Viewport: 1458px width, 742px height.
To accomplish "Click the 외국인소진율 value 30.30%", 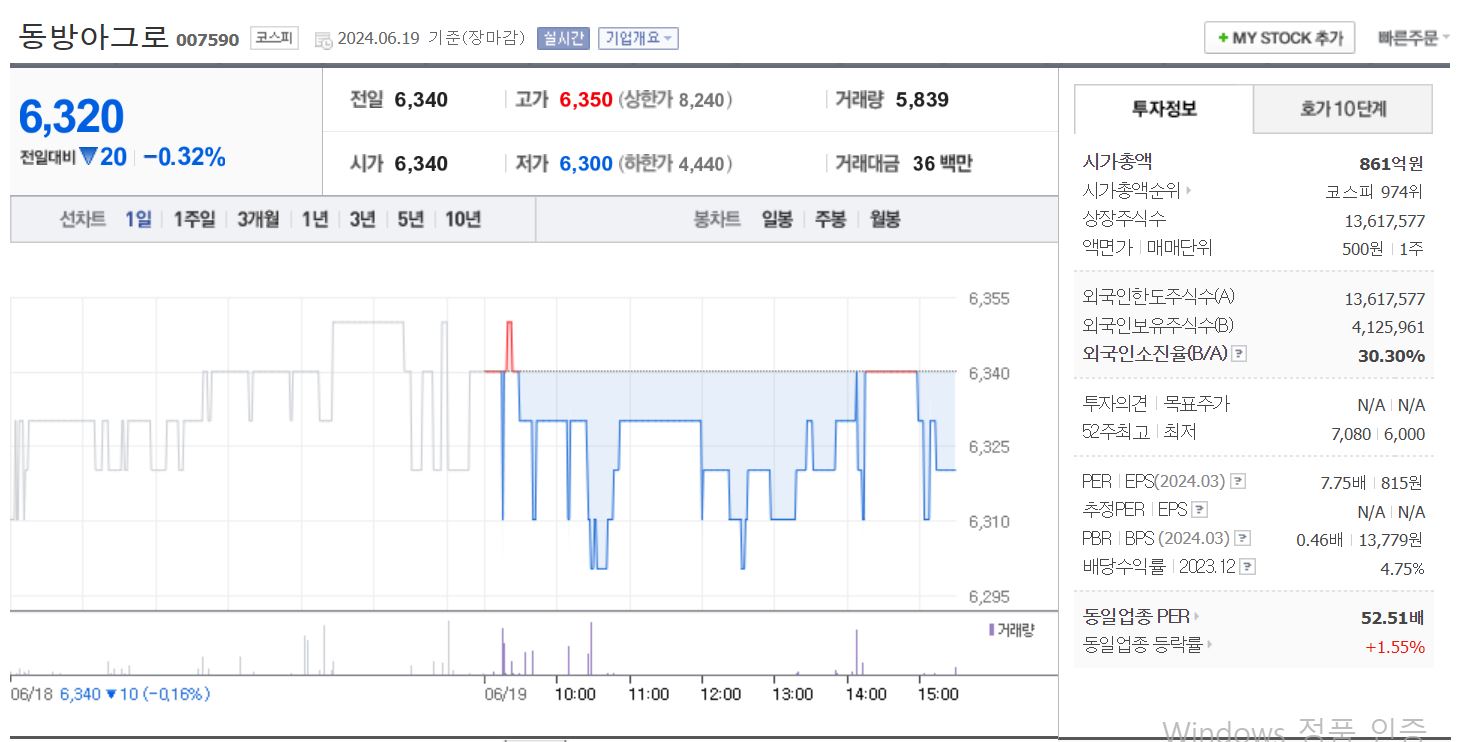I will click(1391, 356).
